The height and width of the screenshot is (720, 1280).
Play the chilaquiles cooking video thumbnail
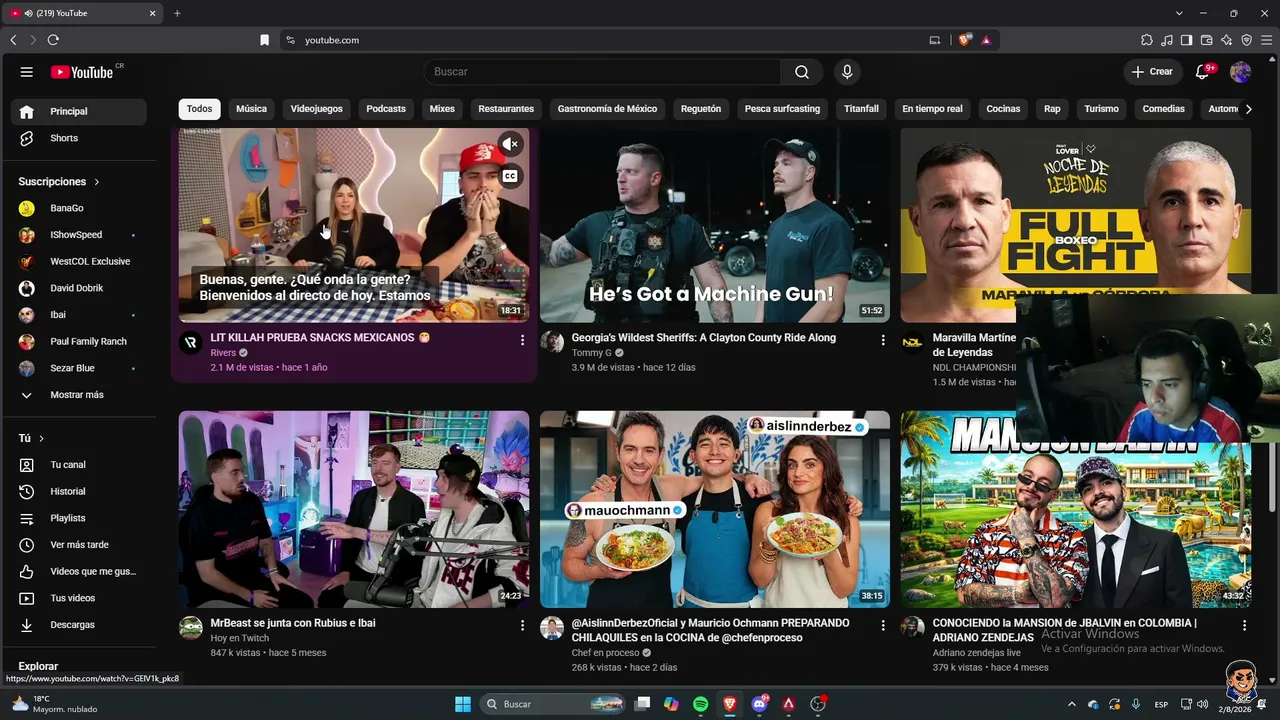tap(715, 509)
